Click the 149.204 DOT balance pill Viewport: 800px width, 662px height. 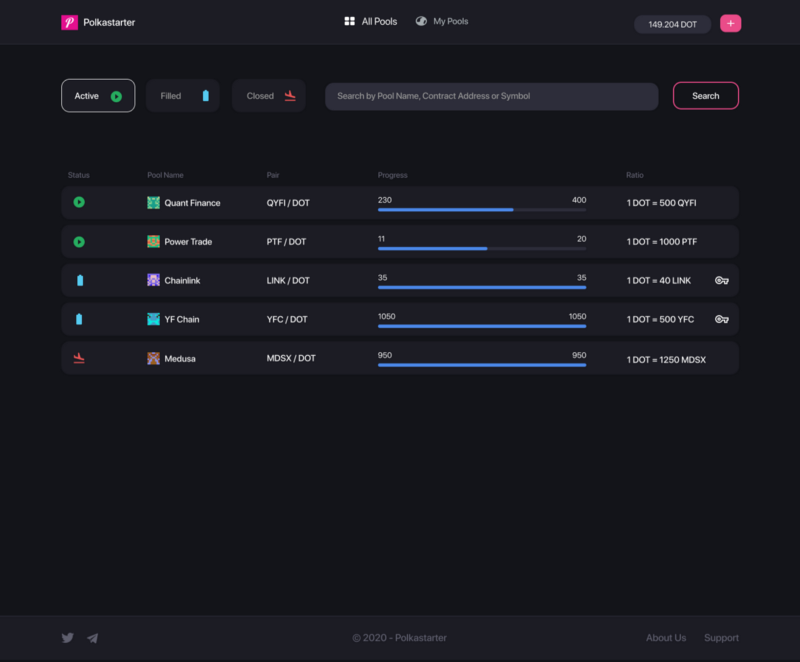672,24
